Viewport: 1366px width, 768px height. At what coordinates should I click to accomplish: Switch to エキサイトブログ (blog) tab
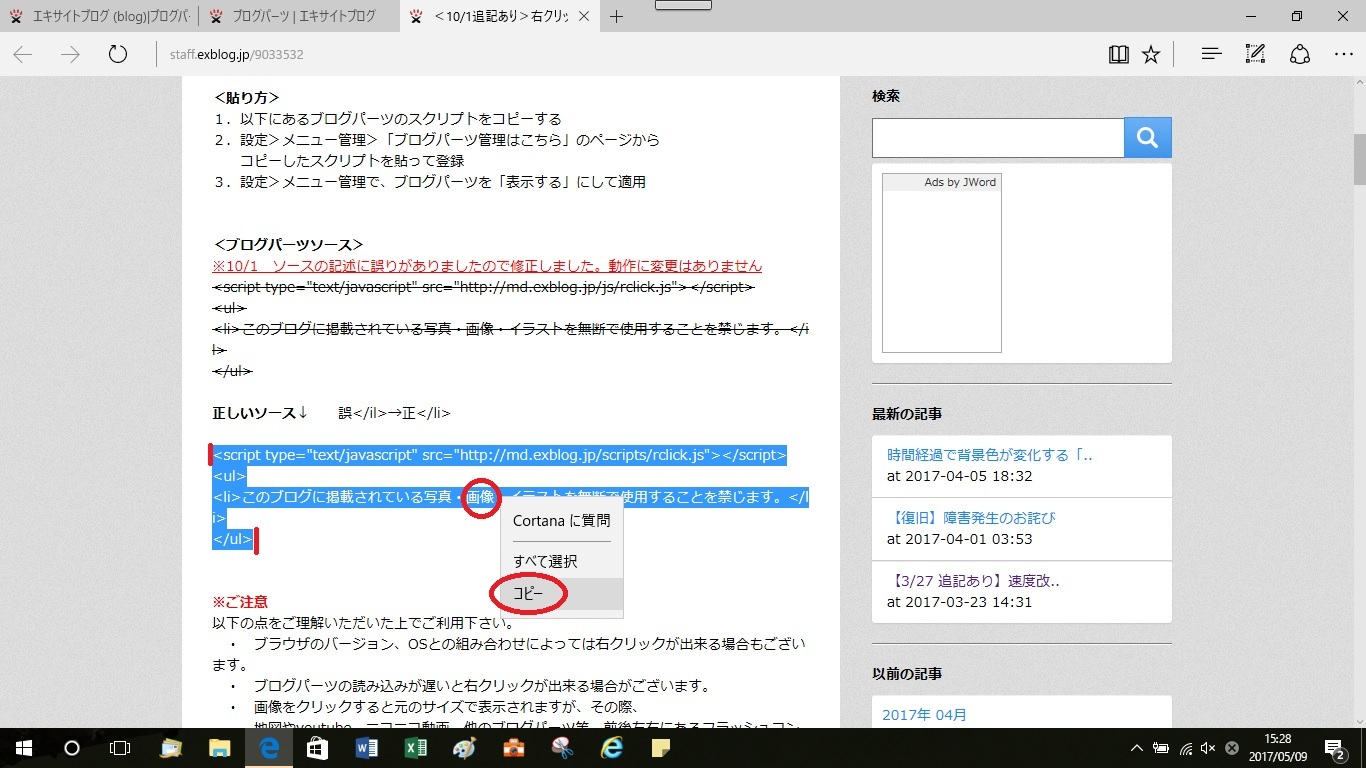(99, 16)
